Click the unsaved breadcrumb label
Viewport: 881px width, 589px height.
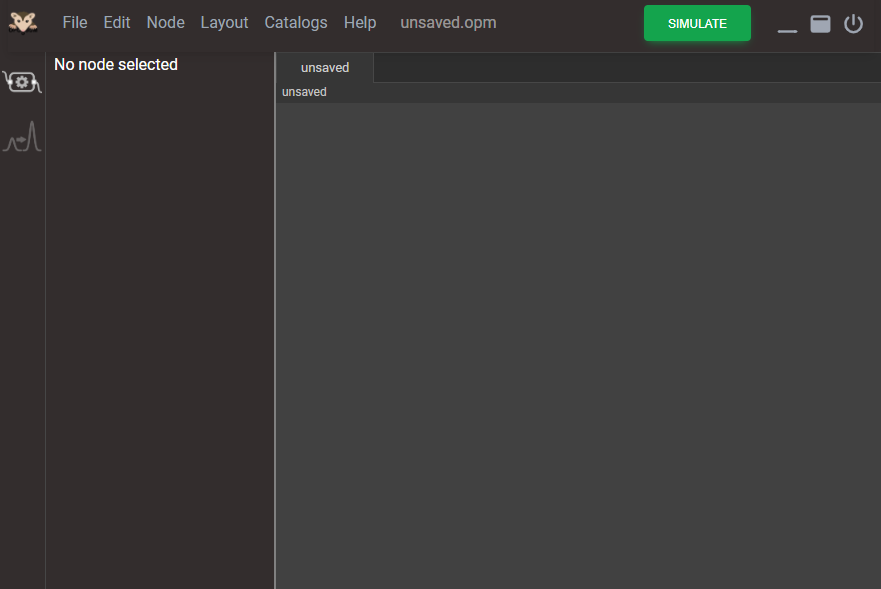tap(304, 92)
